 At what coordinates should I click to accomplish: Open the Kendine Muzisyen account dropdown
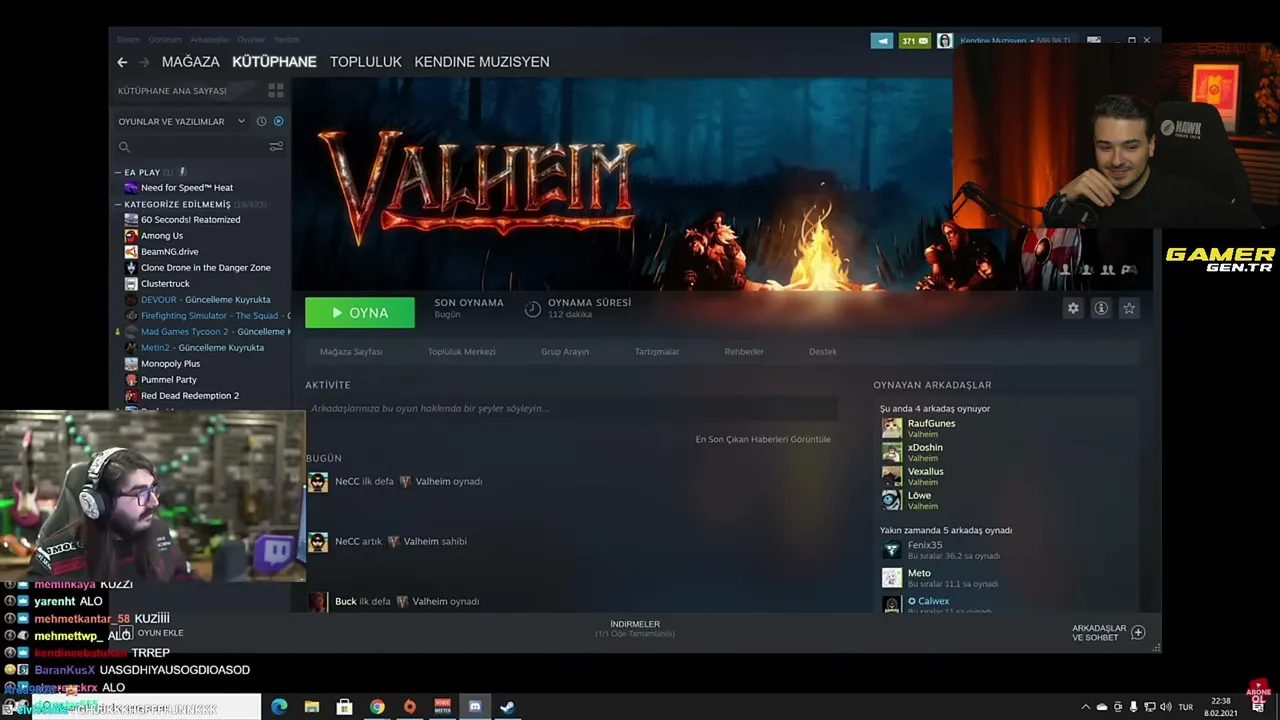coord(1014,41)
